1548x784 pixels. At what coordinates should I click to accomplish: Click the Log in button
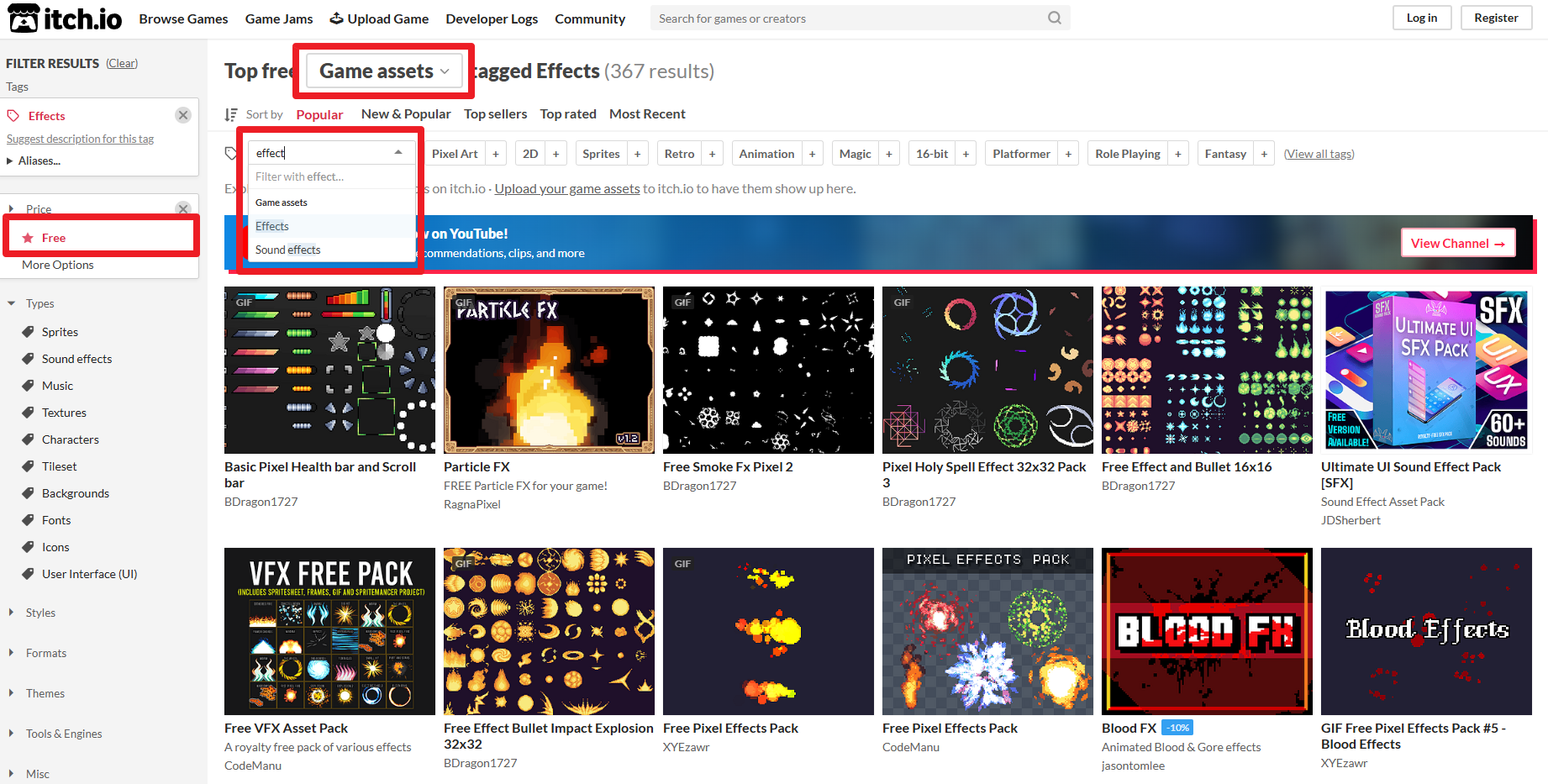point(1422,18)
